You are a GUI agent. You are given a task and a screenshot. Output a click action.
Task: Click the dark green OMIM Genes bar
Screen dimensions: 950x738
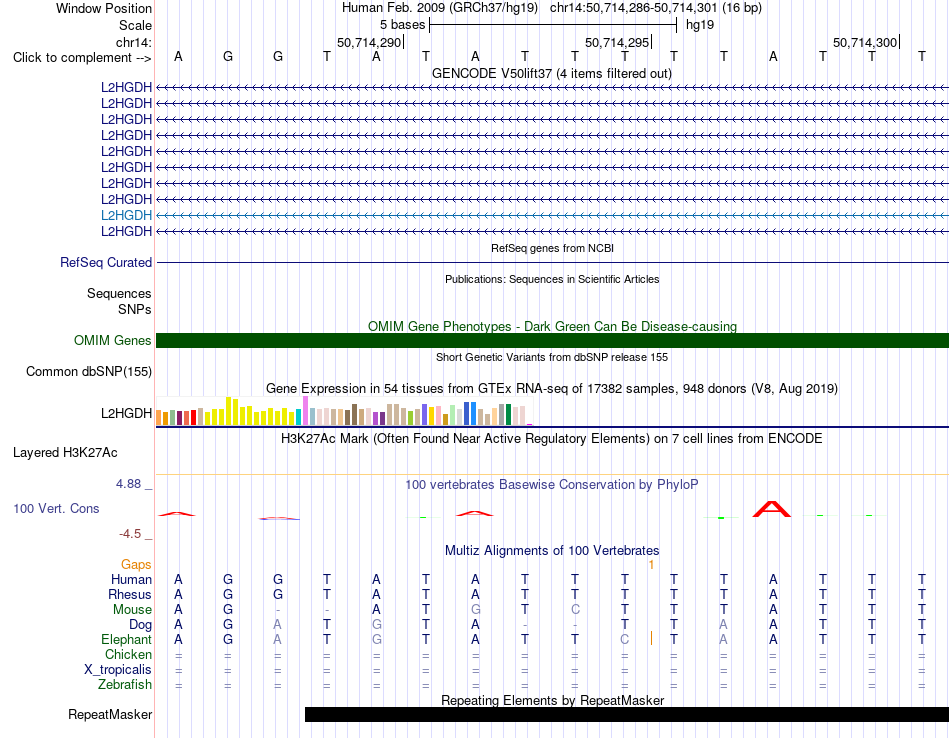552,341
